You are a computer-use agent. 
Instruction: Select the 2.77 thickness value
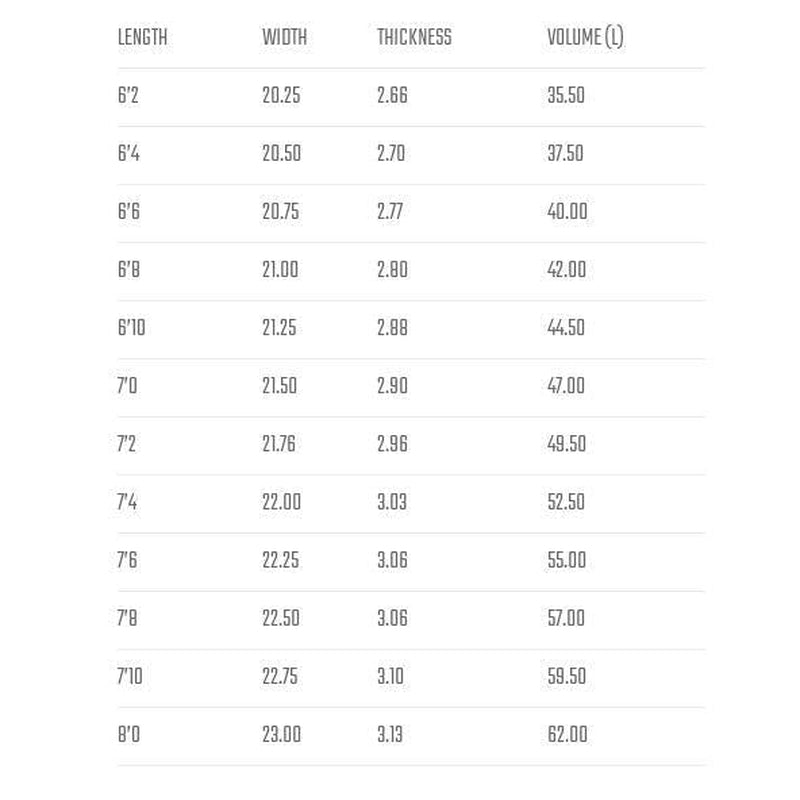coord(392,213)
